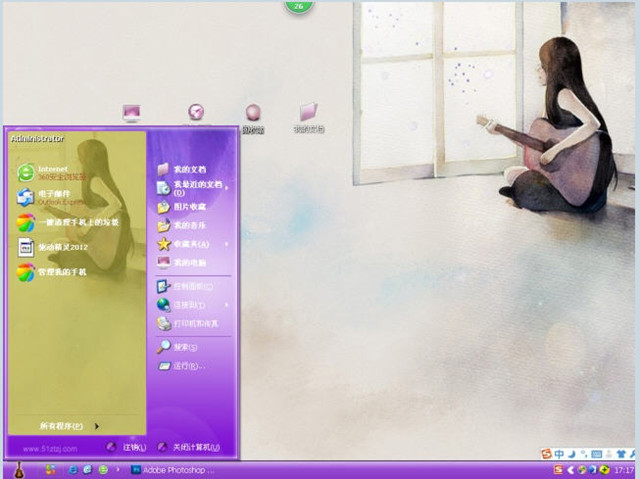Open 我的电脑 in Start menu
640x479 pixels.
click(182, 262)
